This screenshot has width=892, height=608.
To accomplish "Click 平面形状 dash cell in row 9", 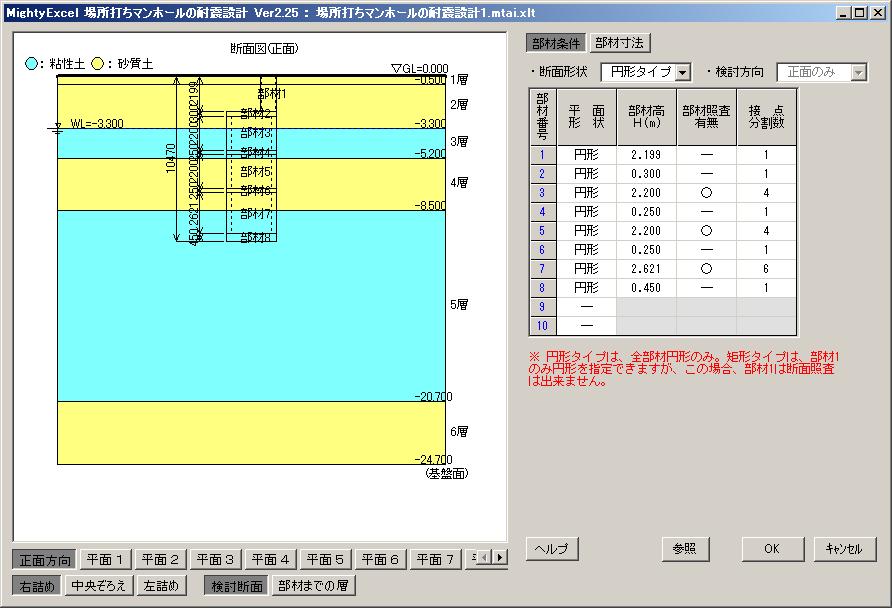I will (587, 307).
